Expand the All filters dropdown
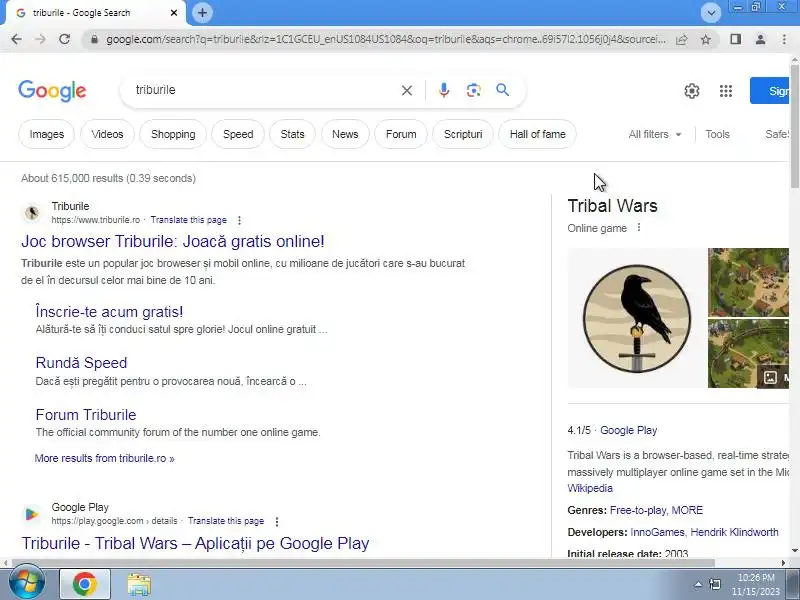 click(655, 134)
